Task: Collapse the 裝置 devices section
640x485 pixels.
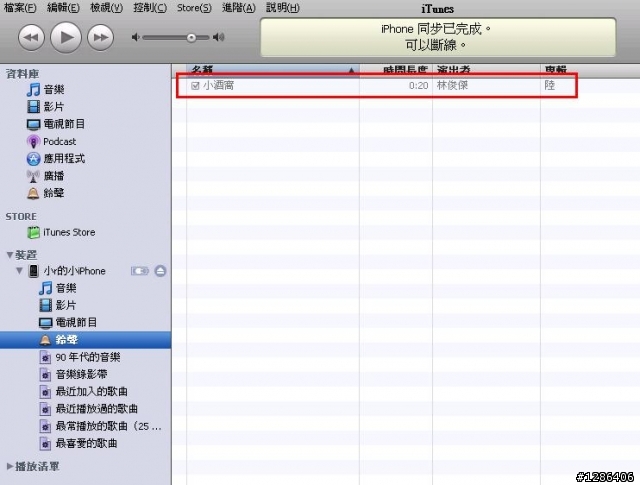Action: (x=10, y=255)
